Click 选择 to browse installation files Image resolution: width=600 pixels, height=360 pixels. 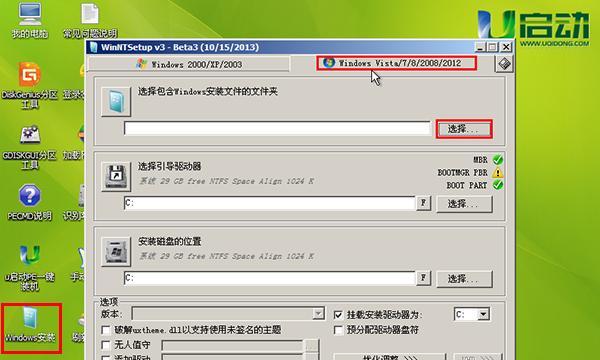(x=464, y=129)
